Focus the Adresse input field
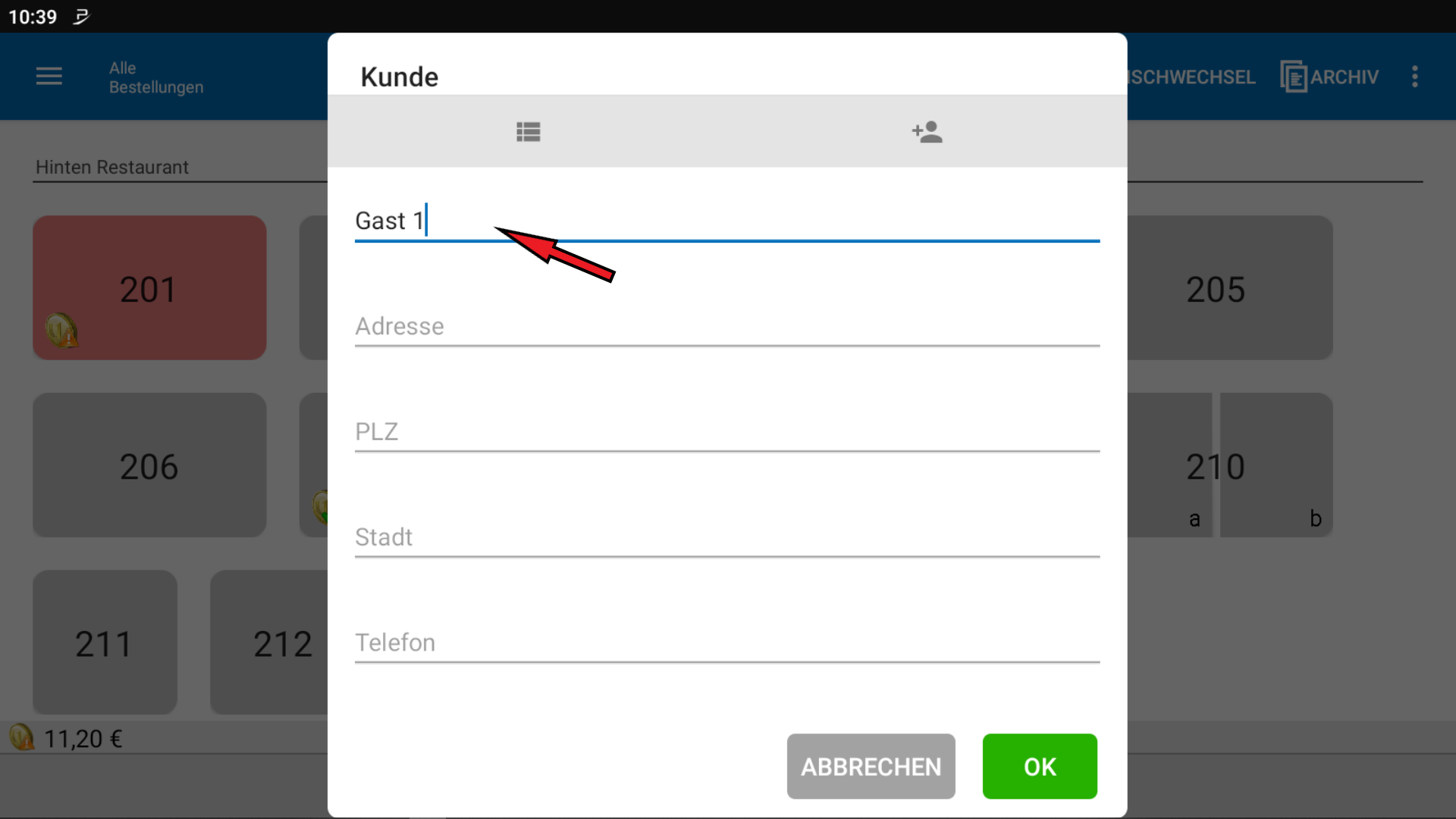The height and width of the screenshot is (819, 1456). (x=726, y=327)
